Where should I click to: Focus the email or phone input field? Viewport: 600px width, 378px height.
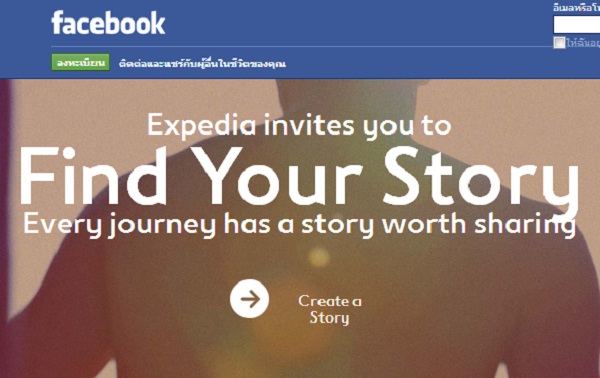coord(577,25)
